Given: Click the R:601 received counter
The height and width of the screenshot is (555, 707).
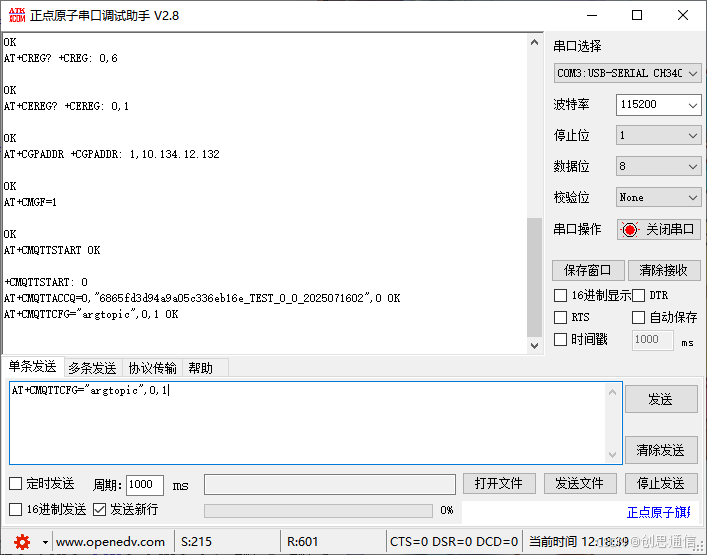Looking at the screenshot, I should (x=303, y=541).
